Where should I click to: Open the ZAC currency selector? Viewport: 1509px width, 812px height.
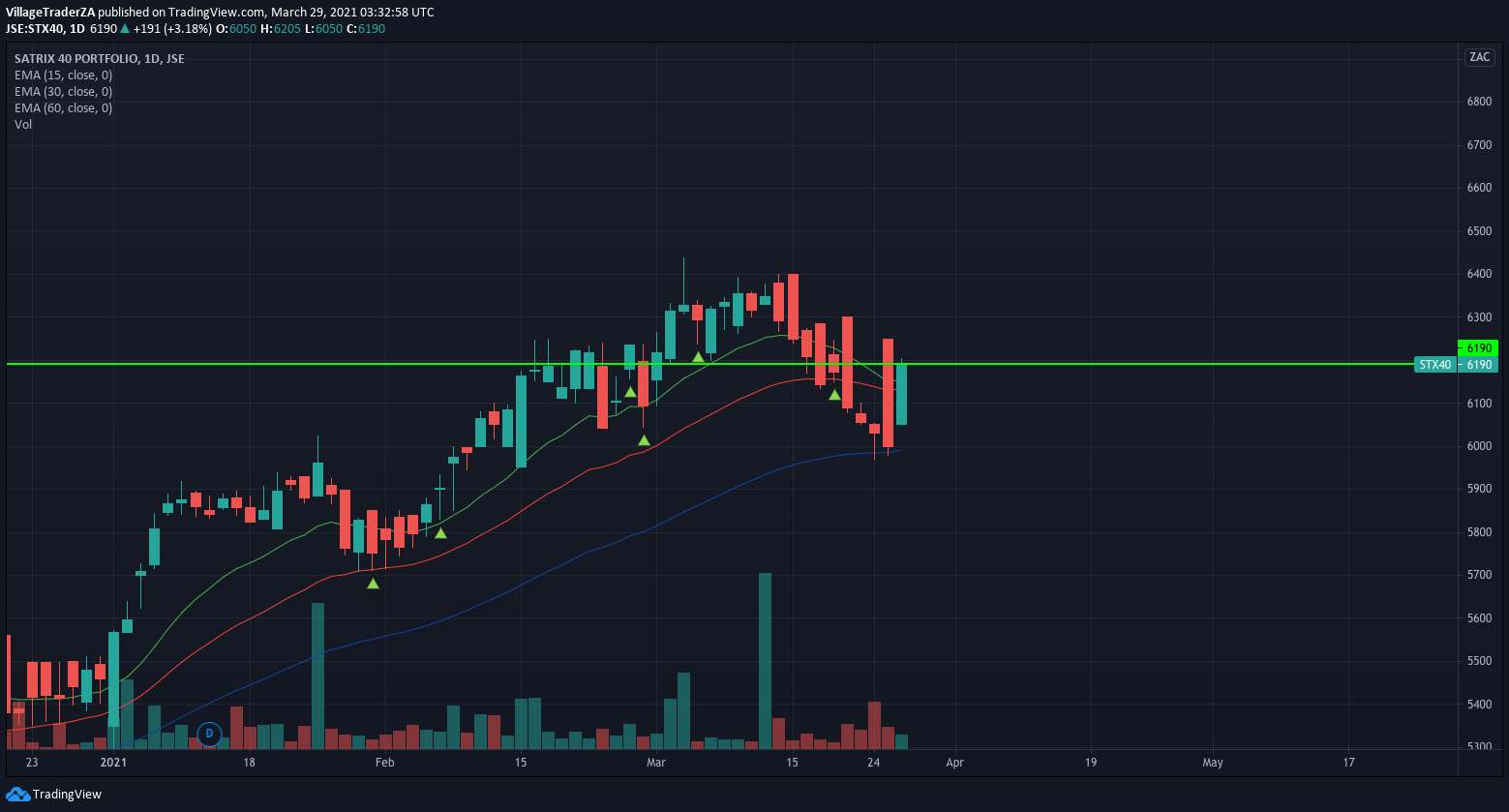[1479, 57]
